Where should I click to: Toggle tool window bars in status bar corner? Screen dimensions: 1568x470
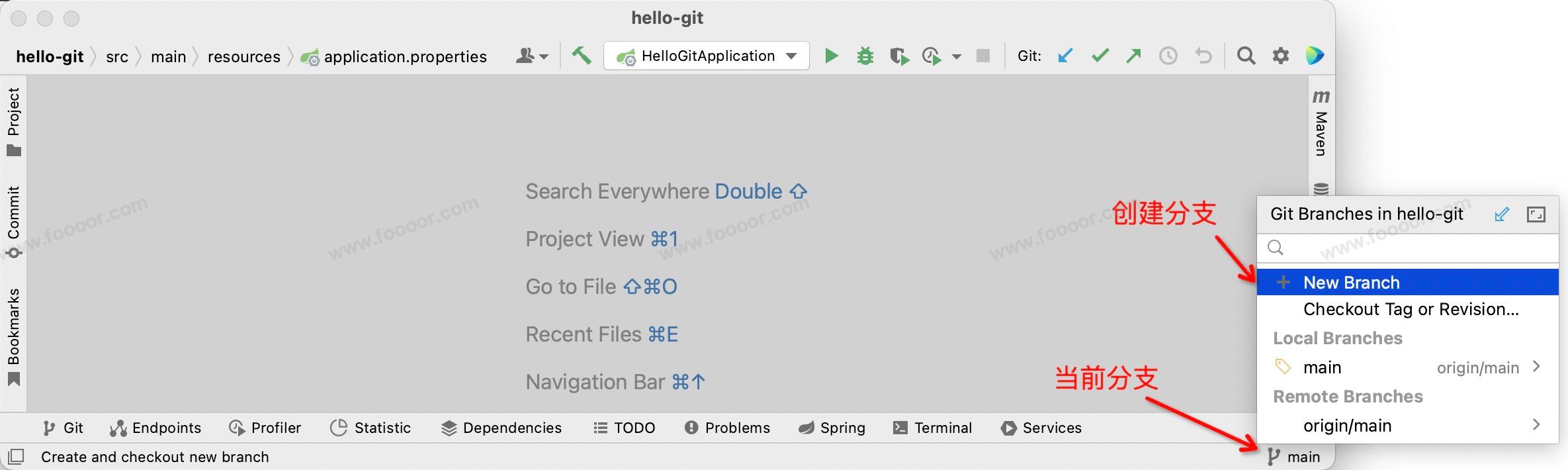pos(16,457)
